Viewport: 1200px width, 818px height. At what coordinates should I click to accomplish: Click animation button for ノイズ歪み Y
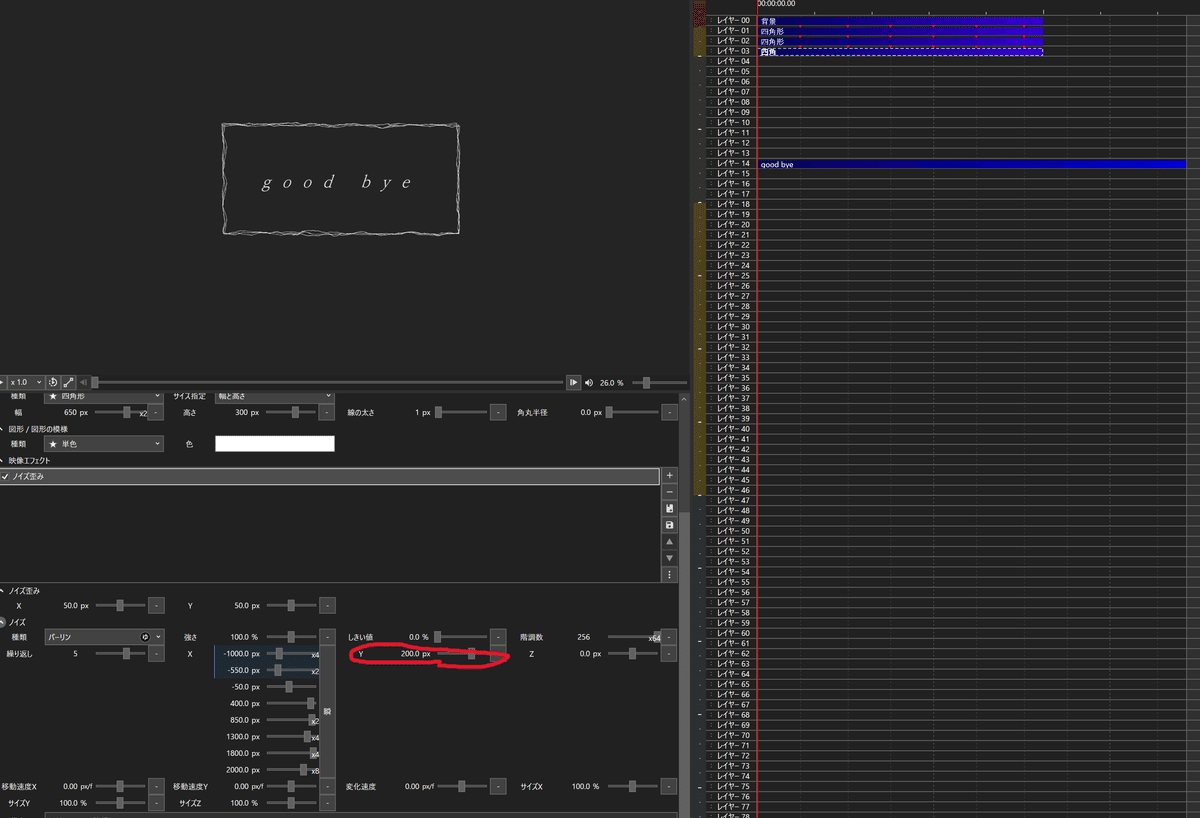click(x=327, y=605)
